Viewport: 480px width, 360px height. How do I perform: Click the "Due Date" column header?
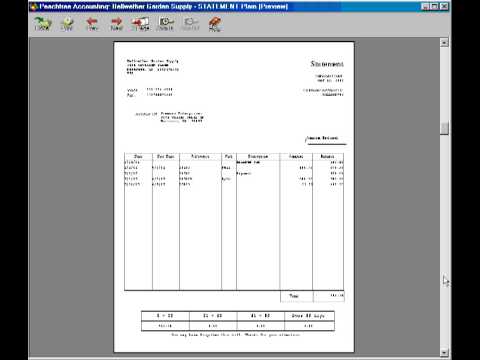pyautogui.click(x=166, y=156)
